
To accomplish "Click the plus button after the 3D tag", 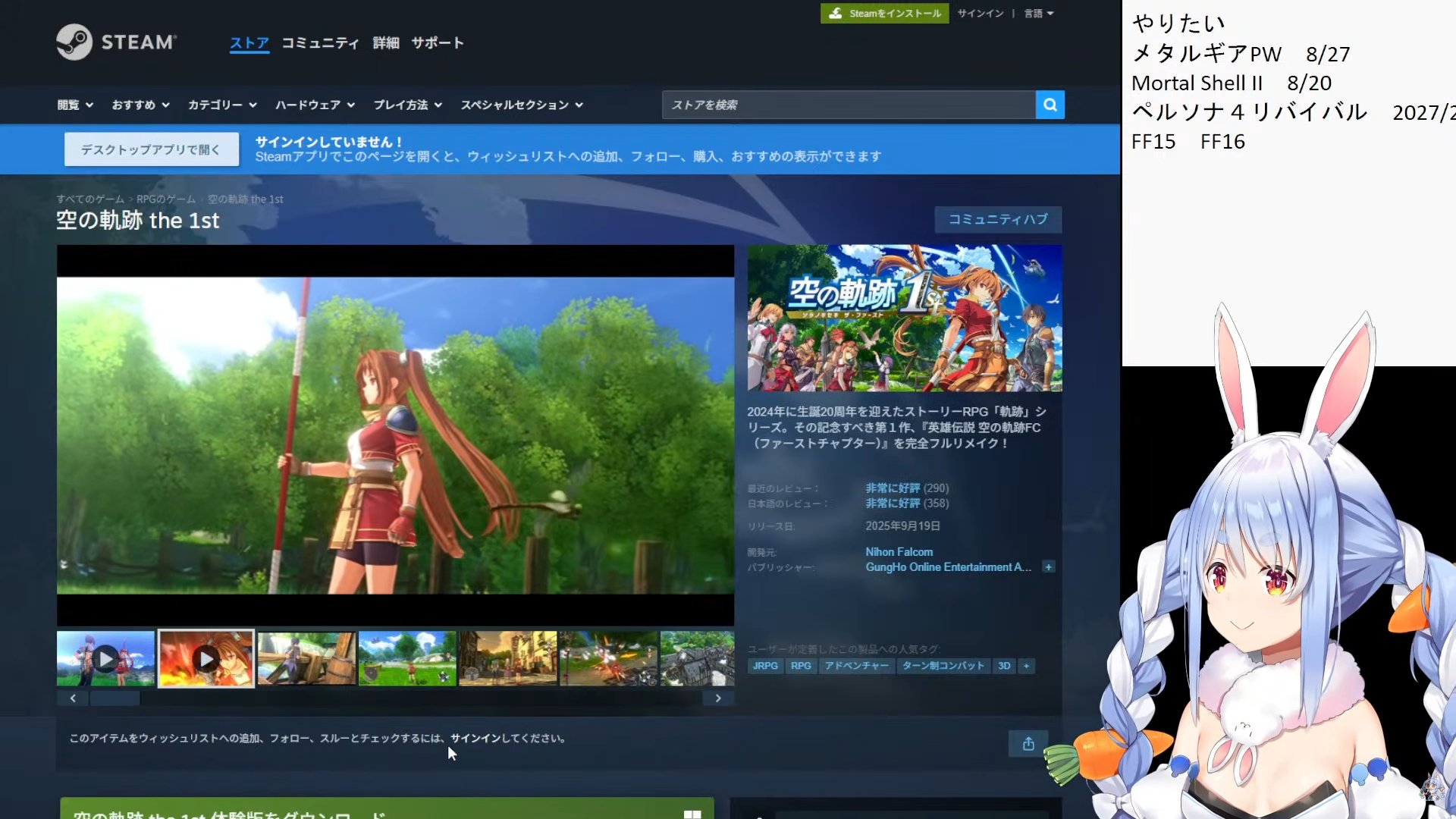I will pyautogui.click(x=1026, y=666).
